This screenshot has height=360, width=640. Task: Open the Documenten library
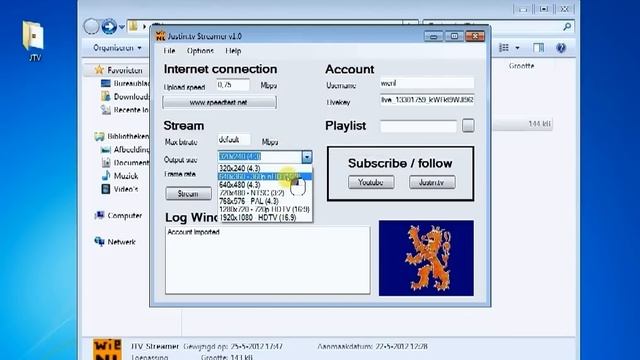[x=131, y=162]
